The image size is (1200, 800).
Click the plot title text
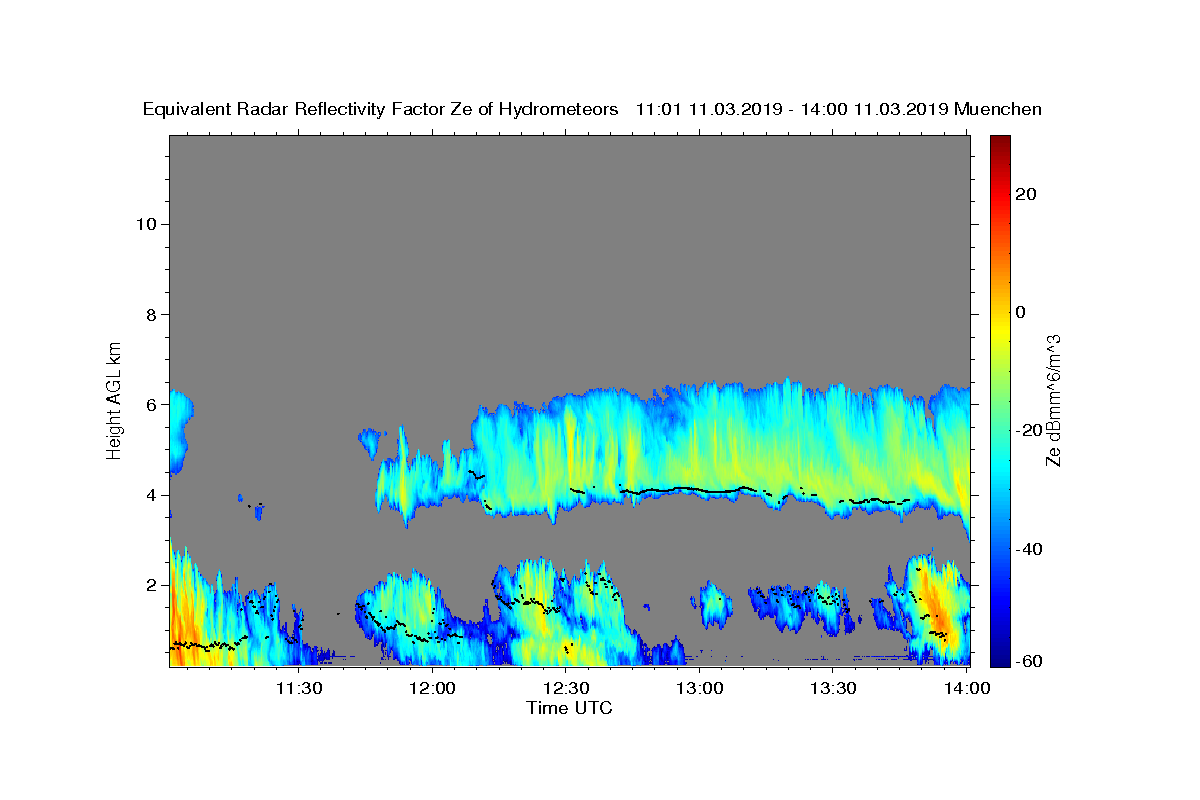point(592,110)
